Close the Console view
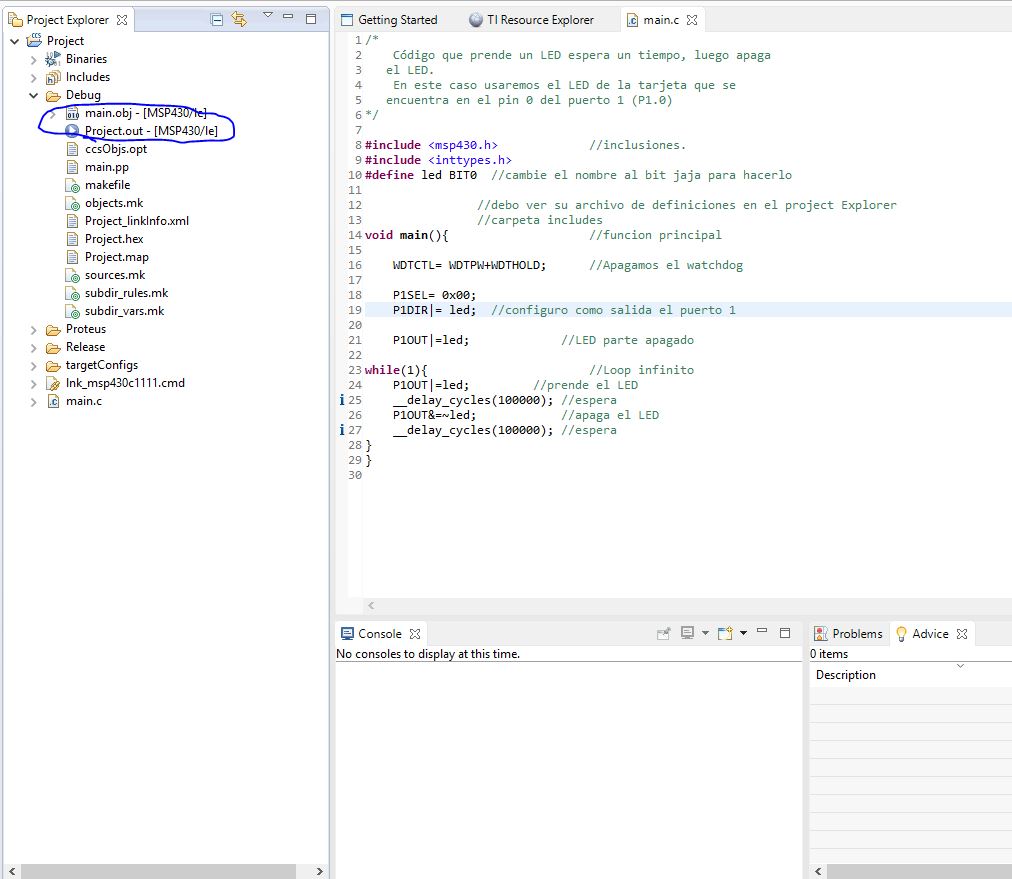Image resolution: width=1012 pixels, height=879 pixels. (x=415, y=634)
